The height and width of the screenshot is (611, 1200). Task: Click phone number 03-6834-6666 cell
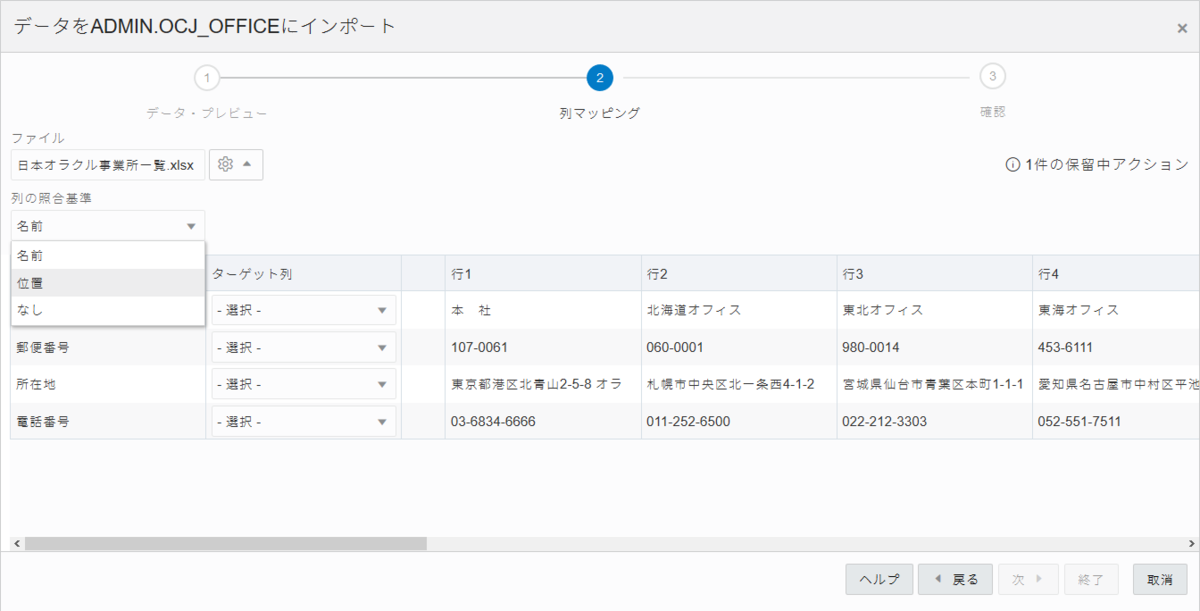[x=543, y=421]
